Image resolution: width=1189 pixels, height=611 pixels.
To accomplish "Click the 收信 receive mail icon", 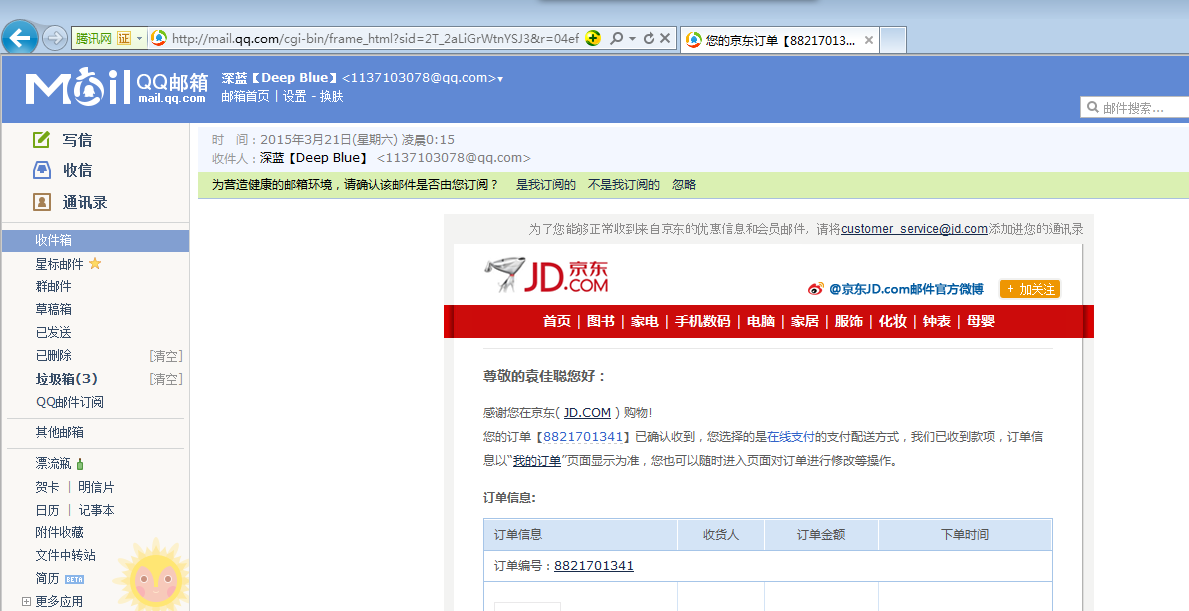I will pos(42,170).
